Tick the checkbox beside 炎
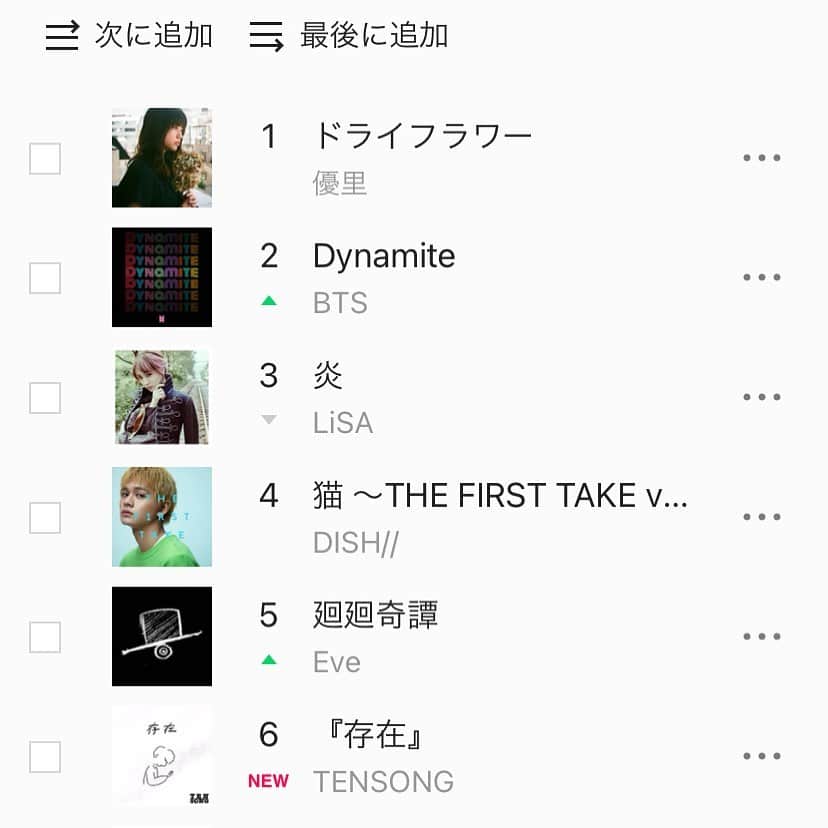Viewport: 828px width, 828px height. coord(45,398)
